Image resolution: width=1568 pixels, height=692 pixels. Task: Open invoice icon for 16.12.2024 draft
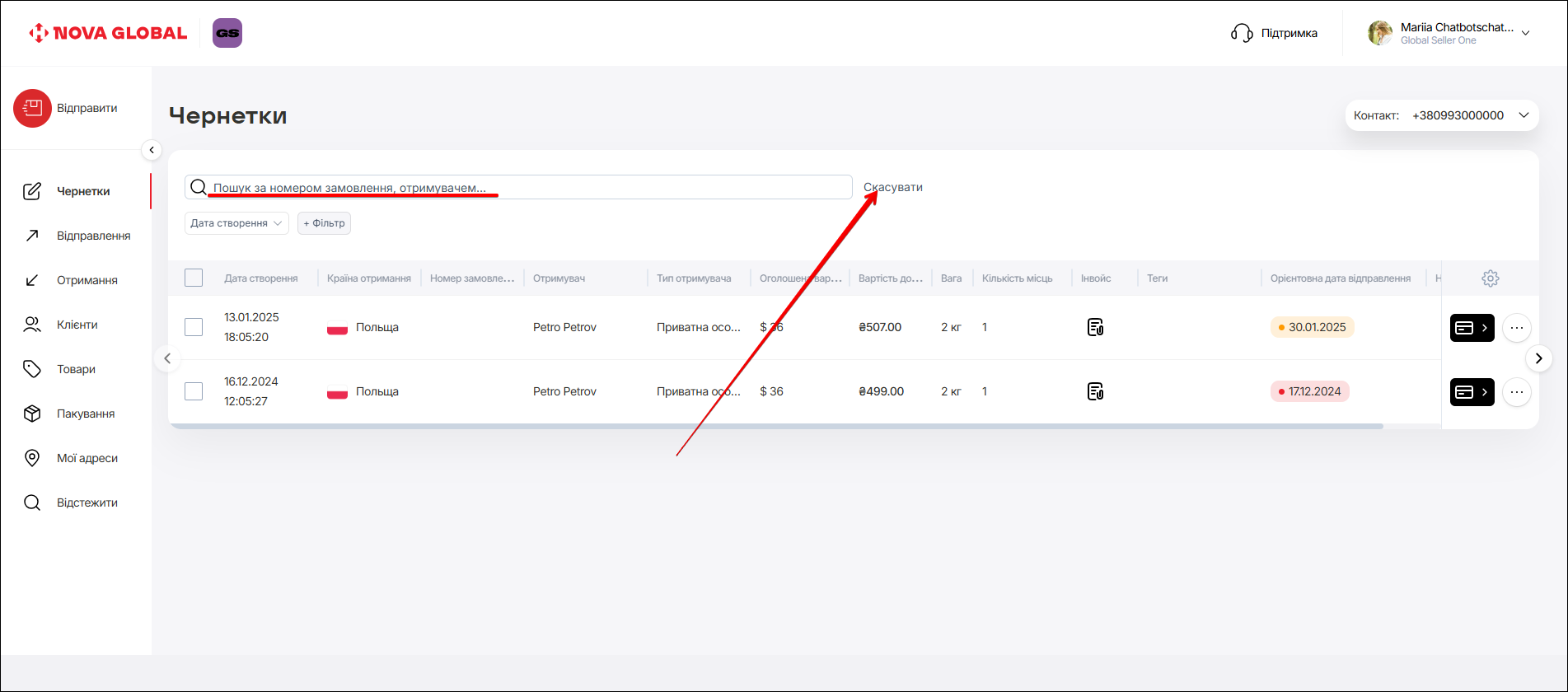(1095, 391)
